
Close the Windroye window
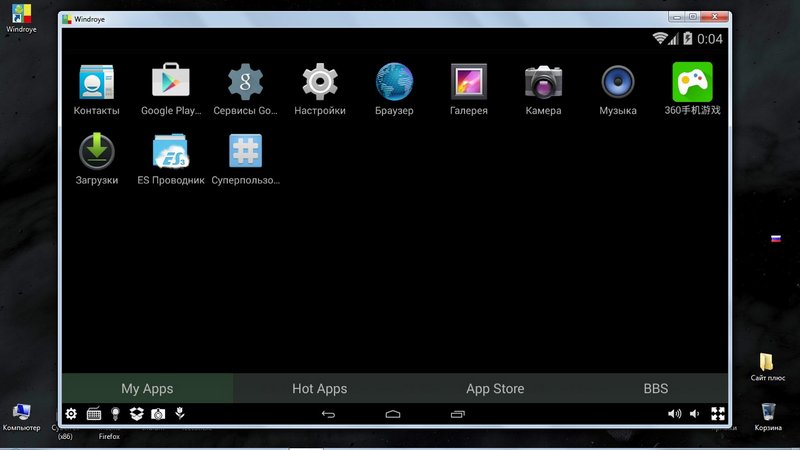pos(715,17)
